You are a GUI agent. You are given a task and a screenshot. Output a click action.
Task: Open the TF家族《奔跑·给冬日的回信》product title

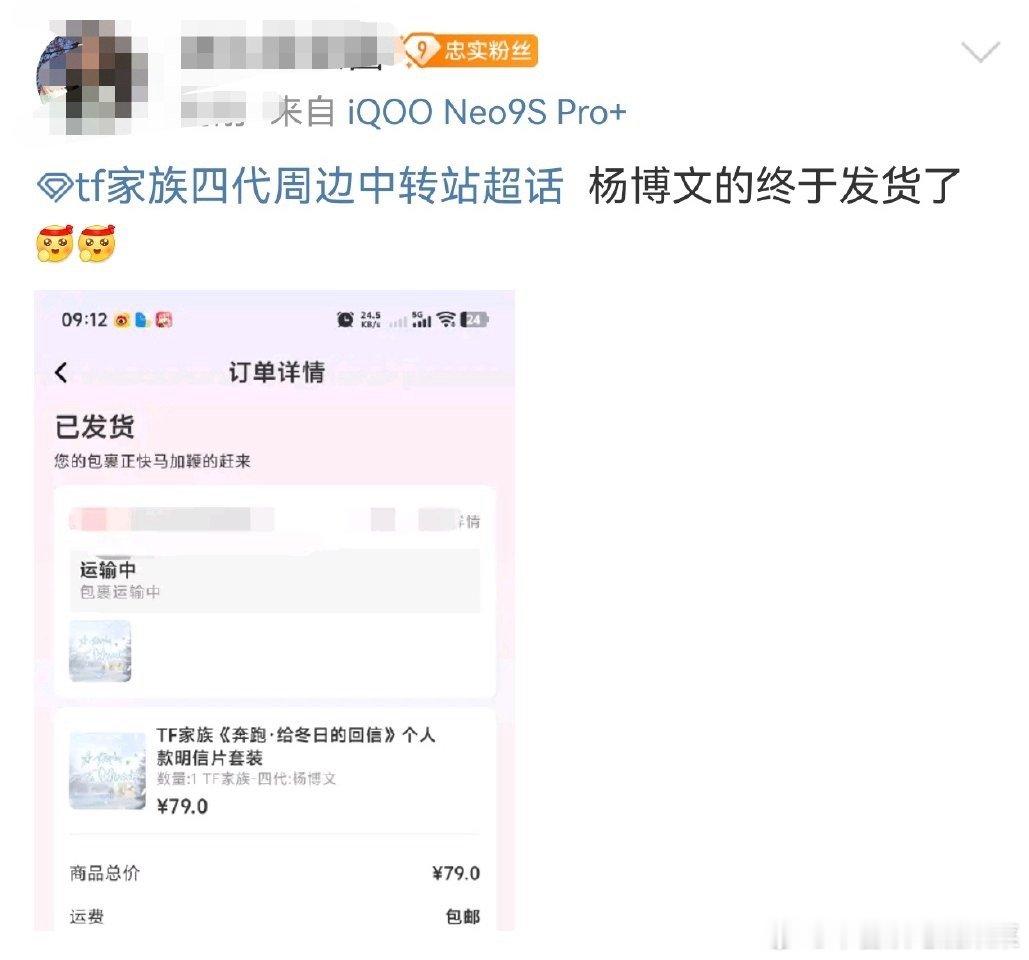[295, 746]
